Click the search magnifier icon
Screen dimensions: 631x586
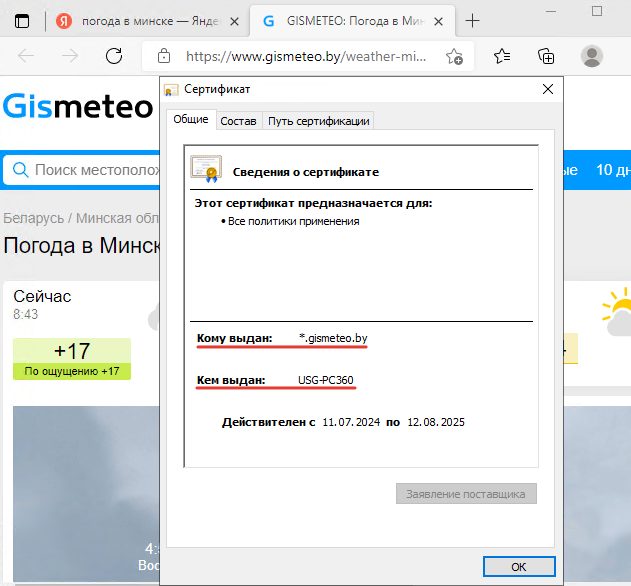coord(20,170)
